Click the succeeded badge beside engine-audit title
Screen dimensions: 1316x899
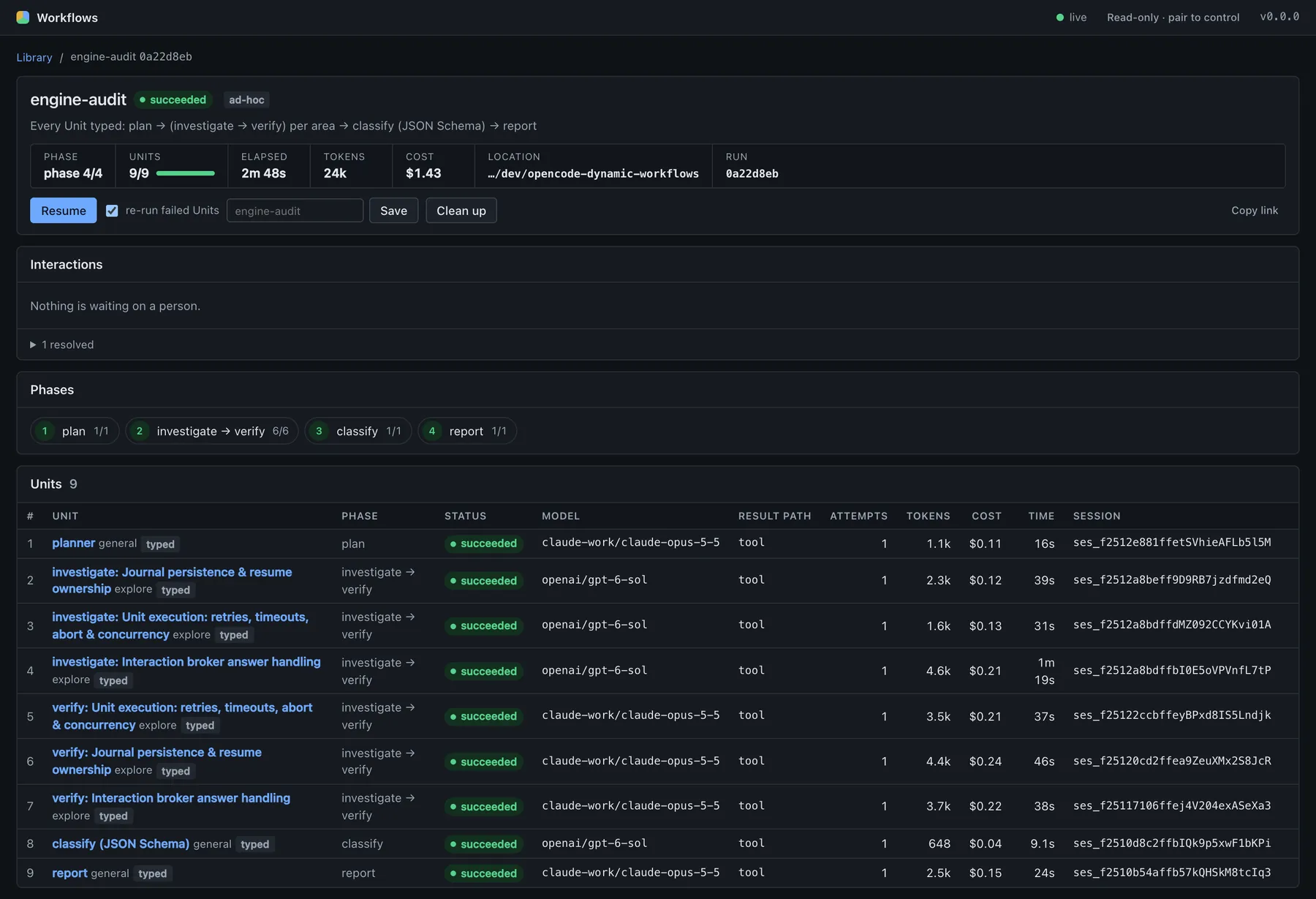pyautogui.click(x=173, y=99)
